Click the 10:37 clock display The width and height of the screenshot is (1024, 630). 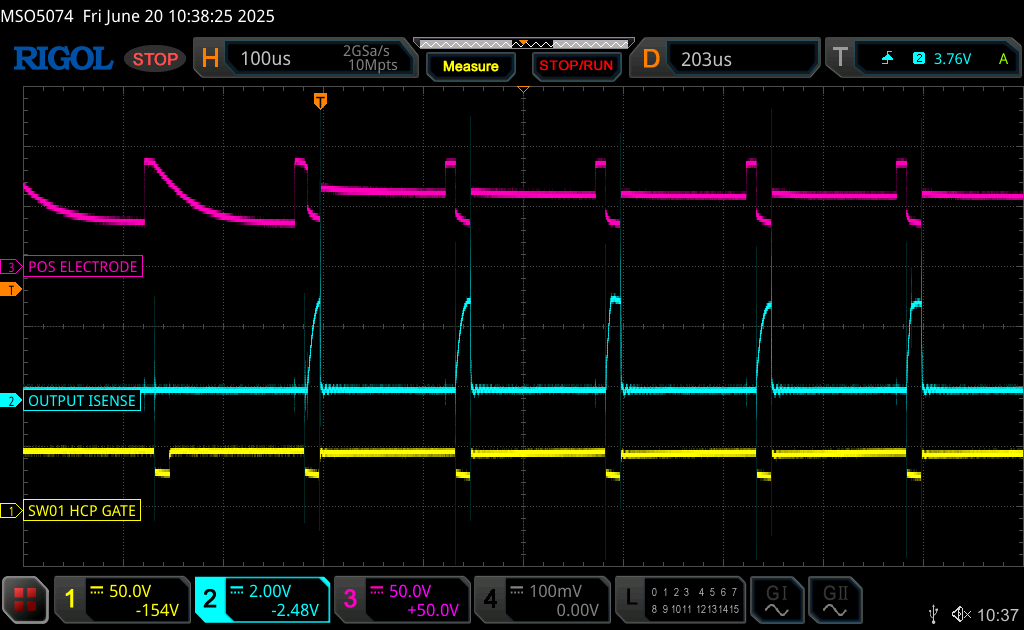click(997, 614)
